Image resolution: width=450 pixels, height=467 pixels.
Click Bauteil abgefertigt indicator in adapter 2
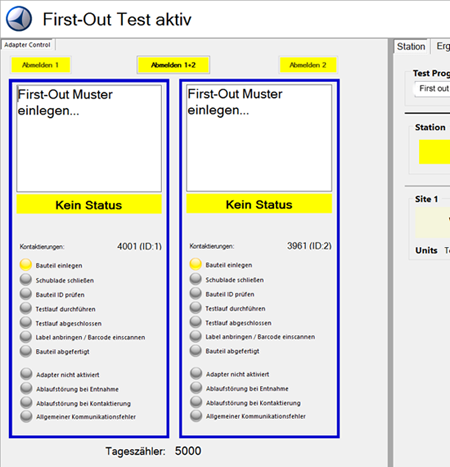pyautogui.click(x=196, y=350)
